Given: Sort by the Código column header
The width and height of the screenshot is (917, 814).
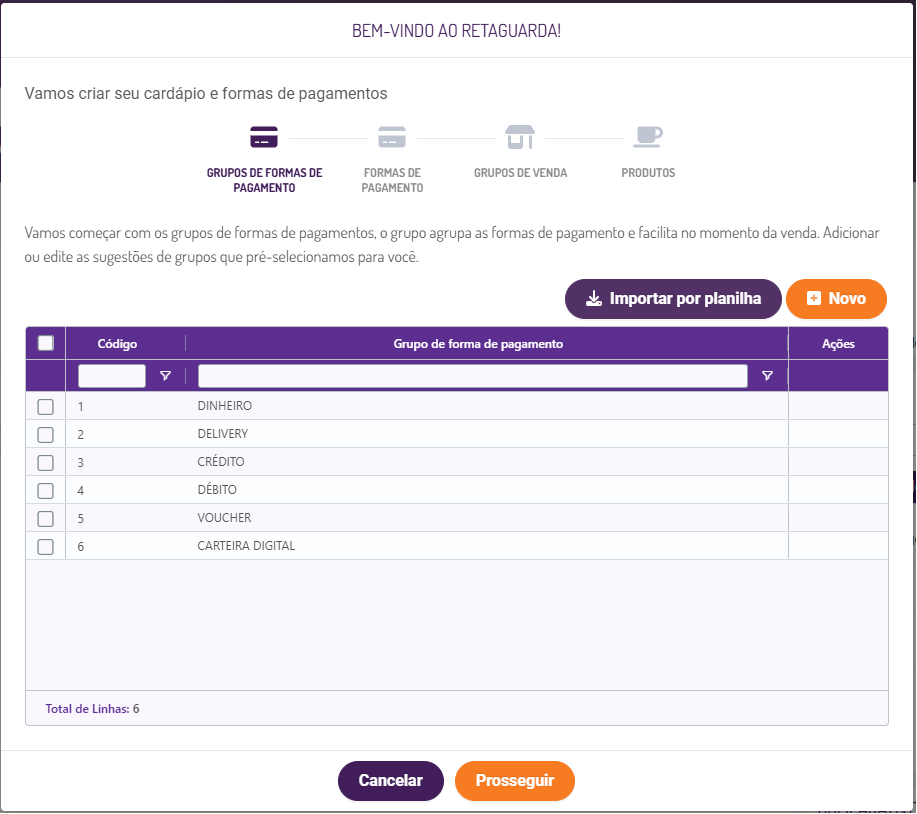Looking at the screenshot, I should [x=117, y=344].
